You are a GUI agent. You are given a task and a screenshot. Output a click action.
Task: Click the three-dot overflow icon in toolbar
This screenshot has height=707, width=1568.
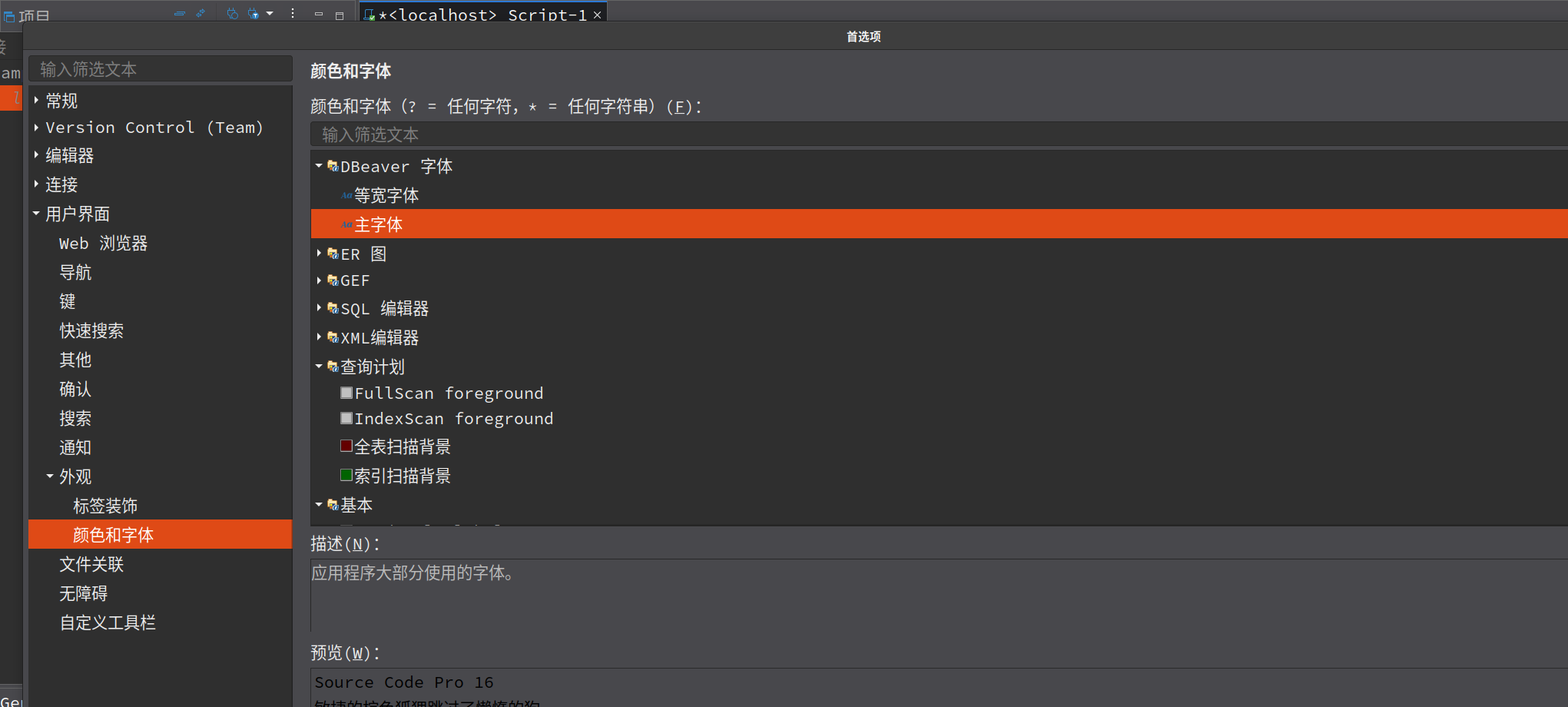291,13
